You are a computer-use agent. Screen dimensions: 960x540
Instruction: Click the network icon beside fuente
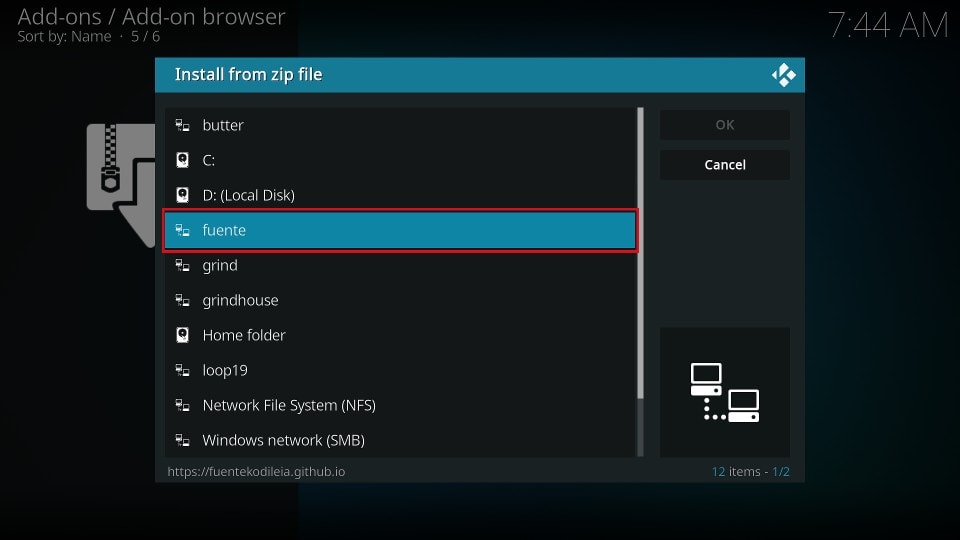coord(182,230)
